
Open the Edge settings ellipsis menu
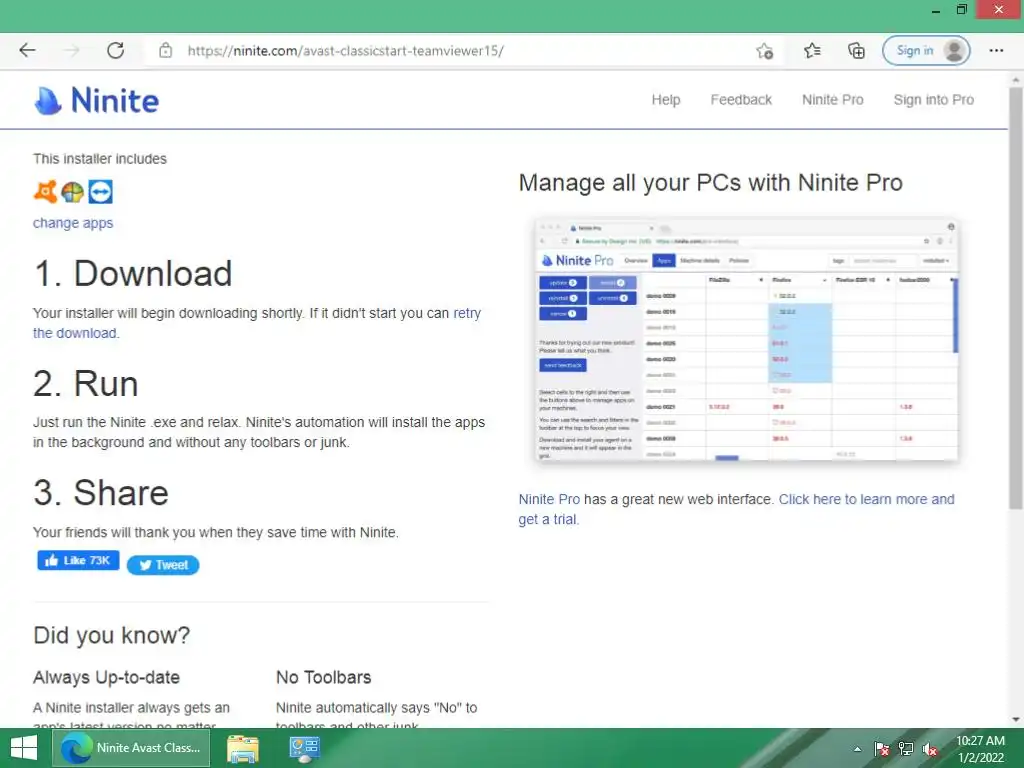click(996, 50)
